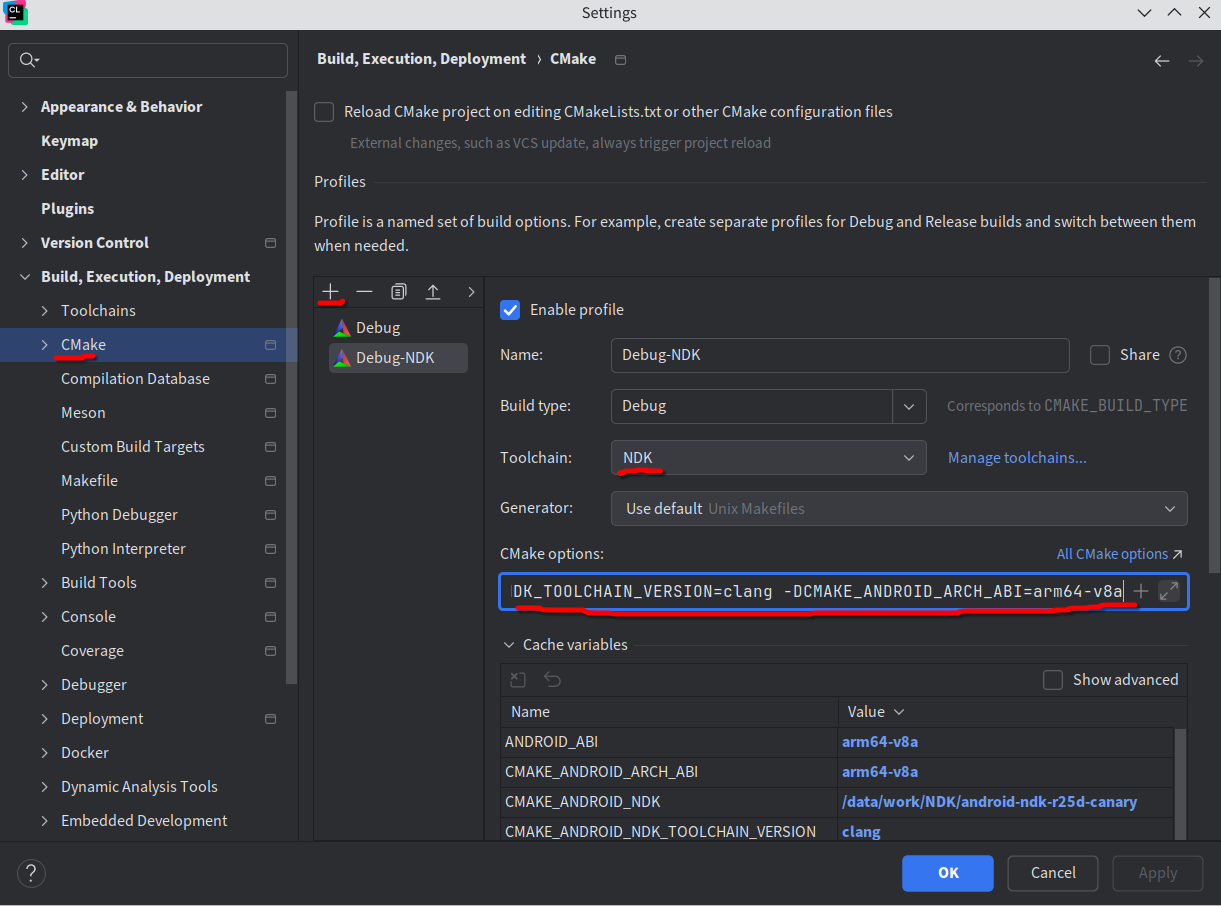Click the cache variables delete icon
This screenshot has width=1221, height=906.
click(518, 680)
